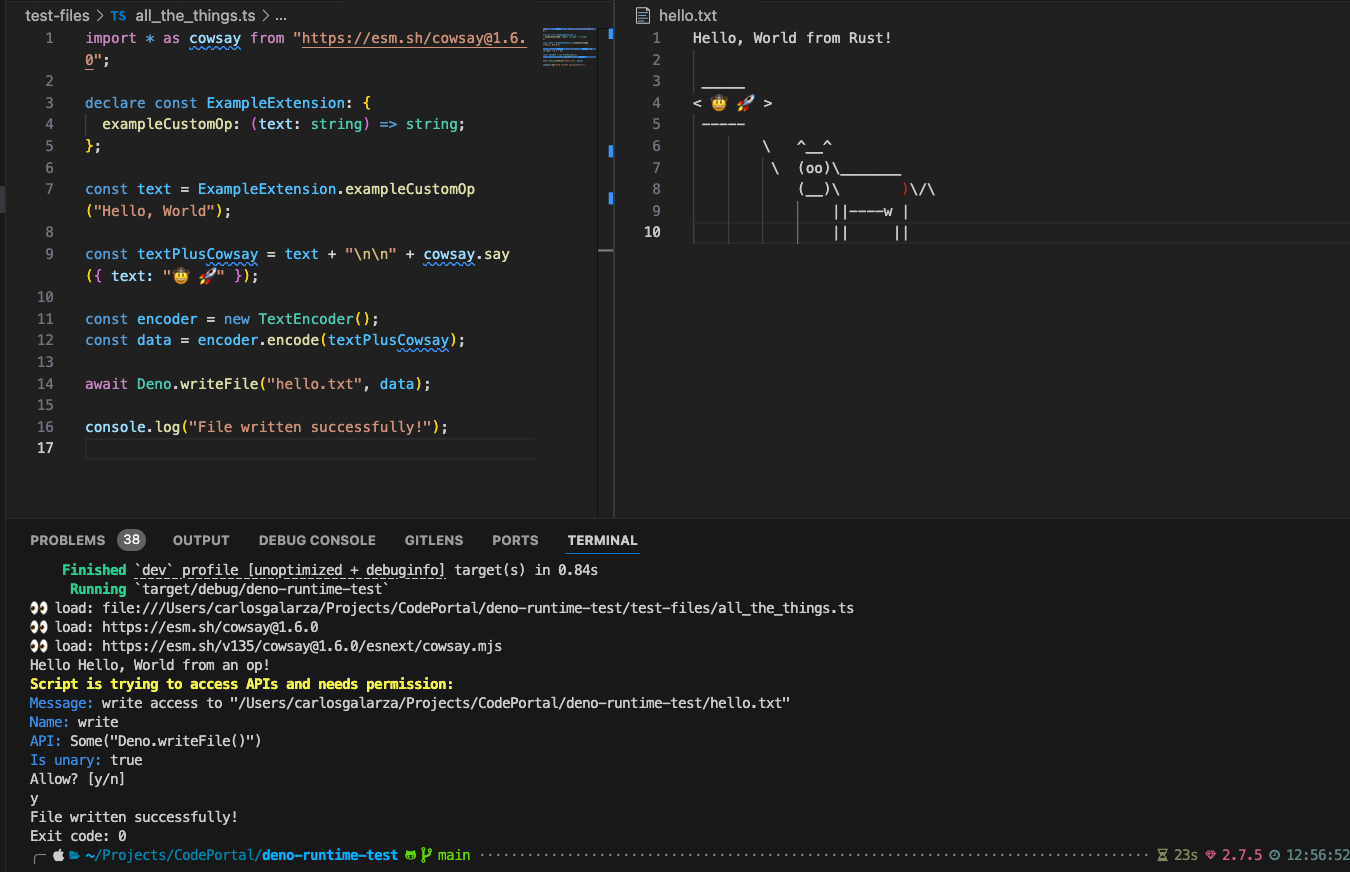Expand the breadcrumb chevron after all_the_things.ts
This screenshot has height=872, width=1350.
tap(265, 16)
